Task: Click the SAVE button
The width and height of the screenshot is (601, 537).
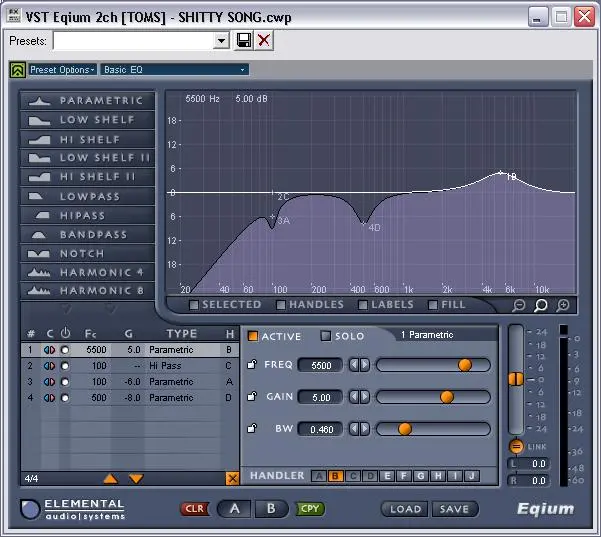Action: 455,509
